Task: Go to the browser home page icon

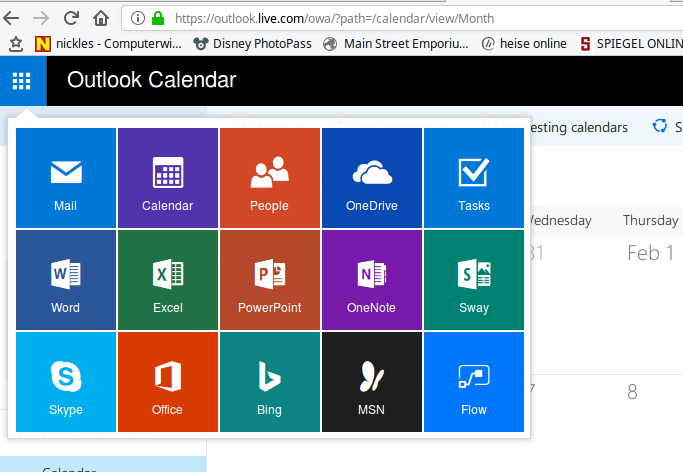Action: click(101, 18)
